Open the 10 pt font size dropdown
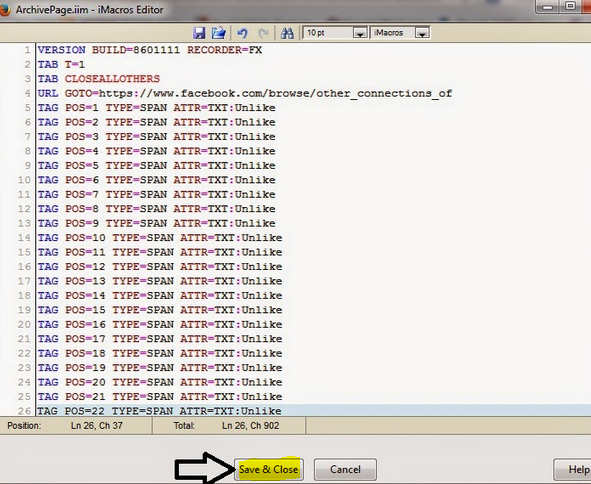Screen dimensions: 591x484 (x=360, y=33)
